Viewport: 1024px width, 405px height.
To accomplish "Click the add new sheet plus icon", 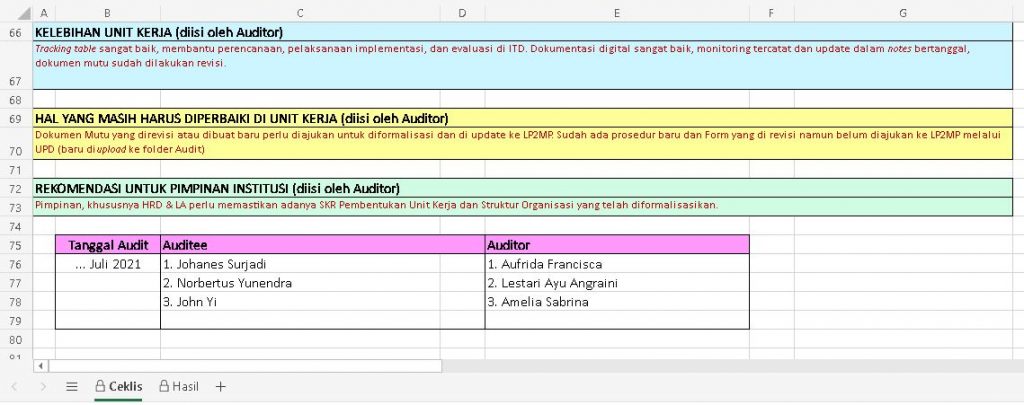I will [221, 386].
